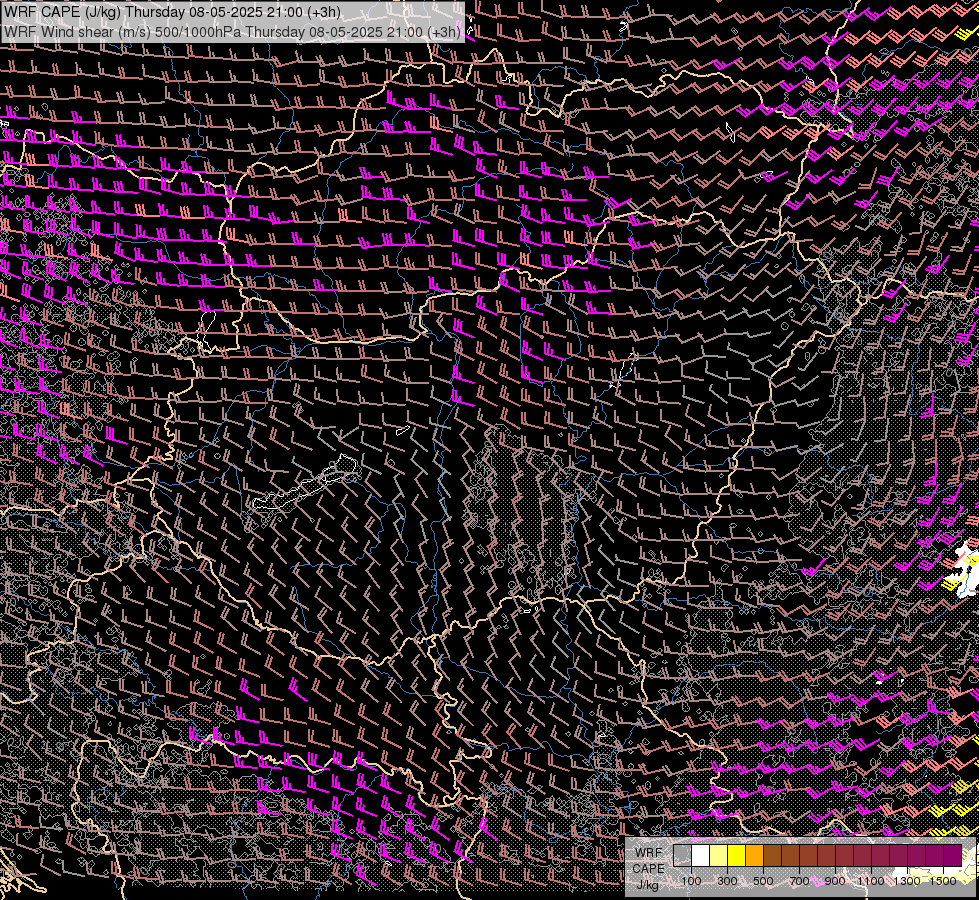Click the 300 label in the legend
Screen dimensions: 979x900
point(727,881)
